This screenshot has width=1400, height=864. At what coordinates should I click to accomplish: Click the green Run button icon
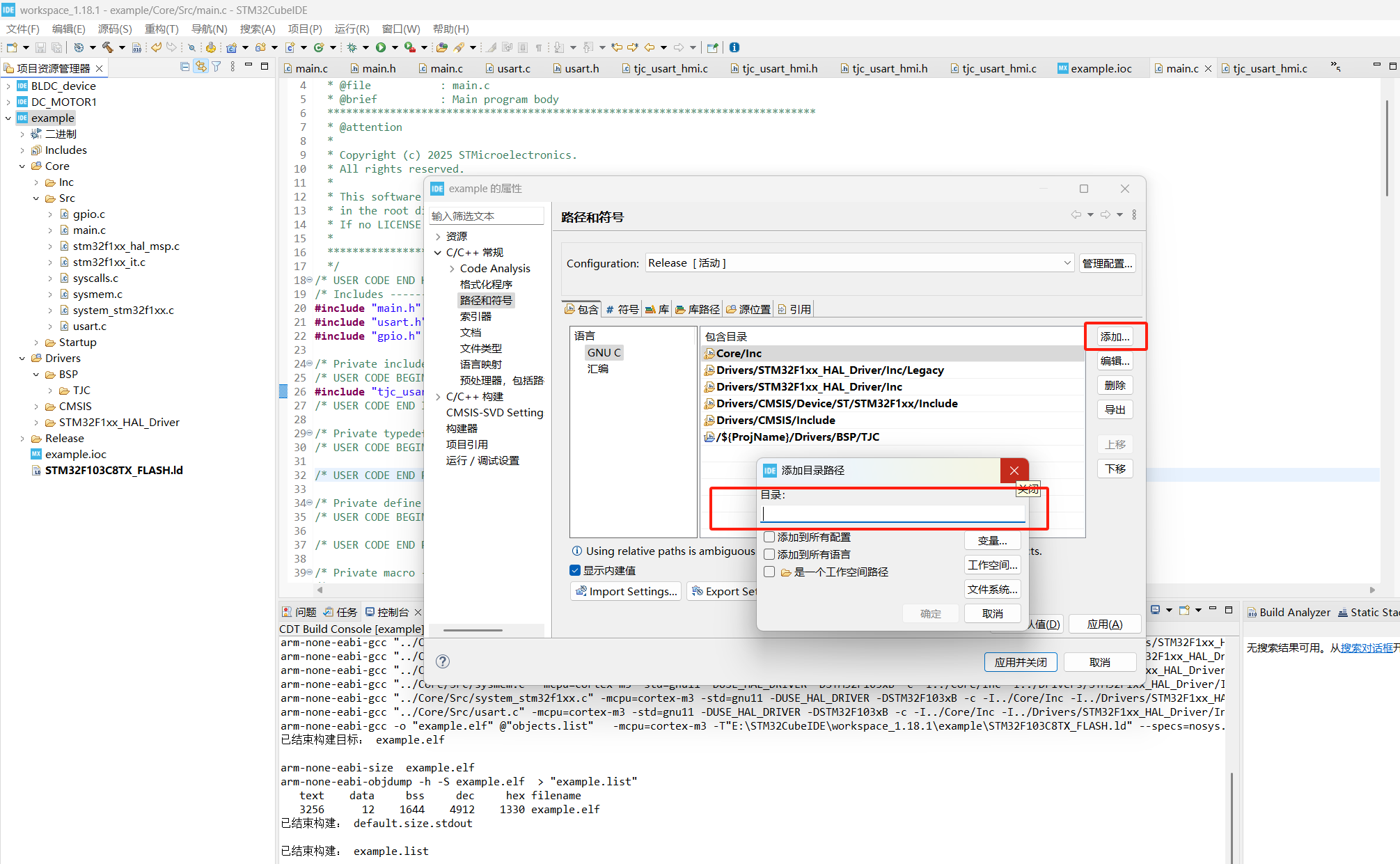381,47
